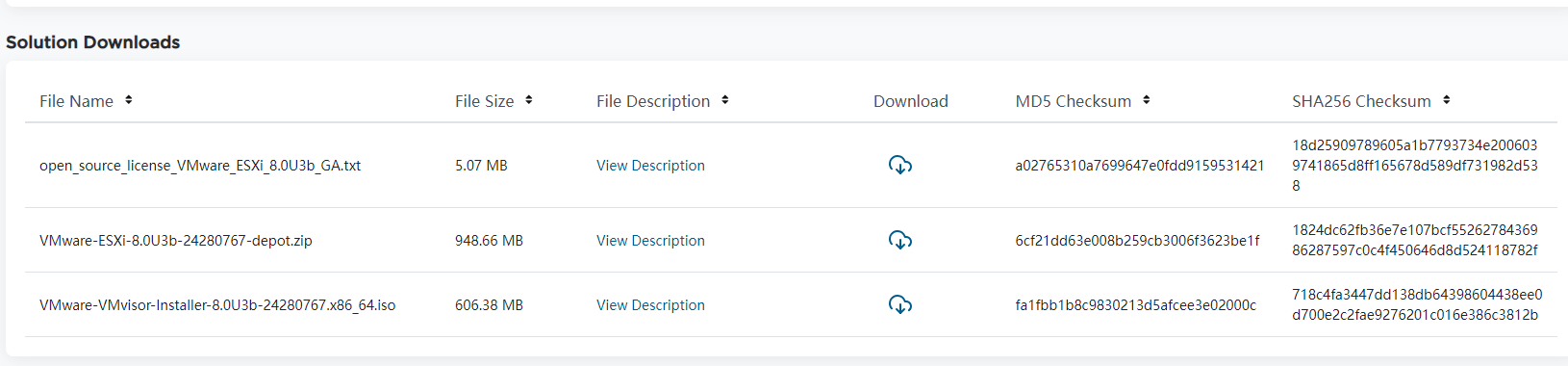Select SHA256 checksum of the ISO file
Viewport: 1568px width, 366px height.
click(1417, 304)
